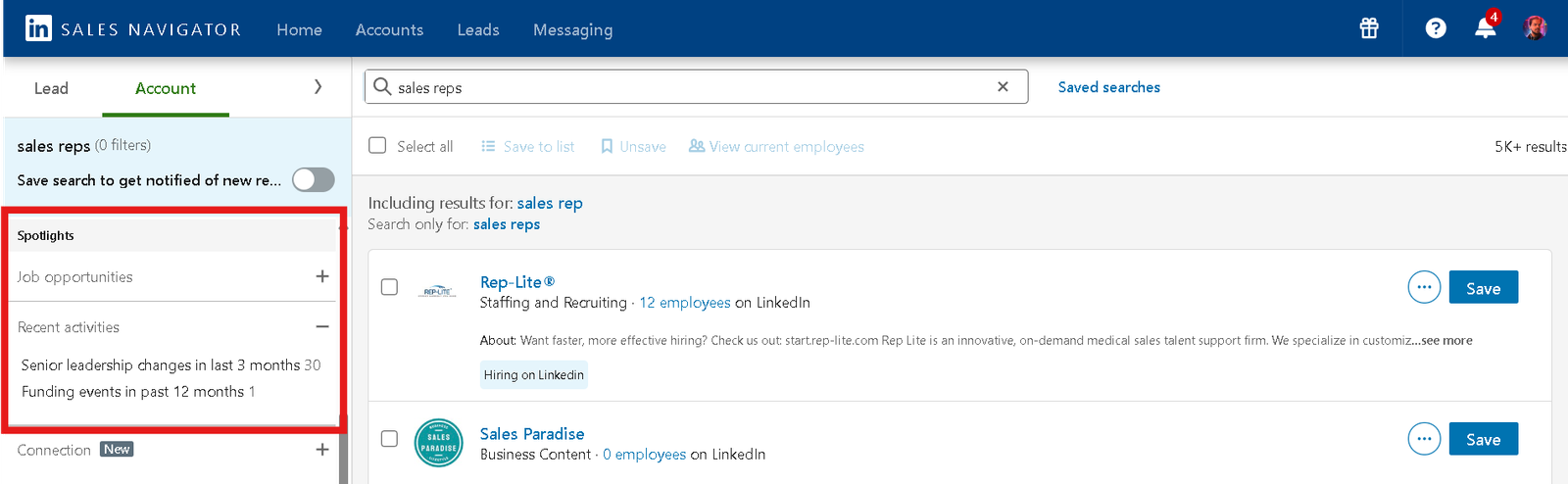Open the Sales Paradise company link

[532, 434]
